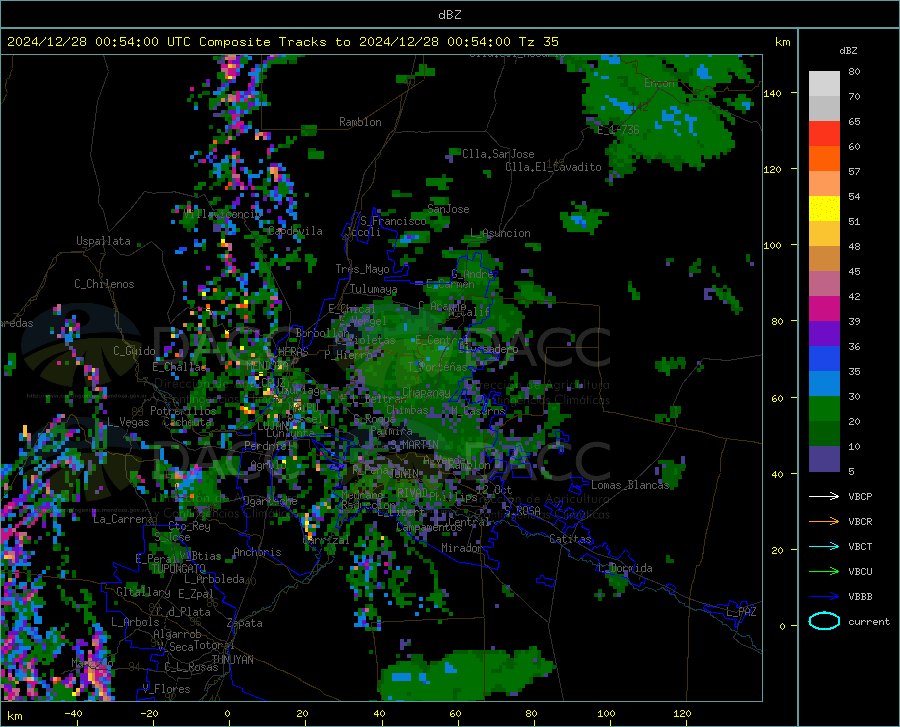Image resolution: width=900 pixels, height=727 pixels.
Task: Click the 'C_Guido' map label
Action: [134, 351]
